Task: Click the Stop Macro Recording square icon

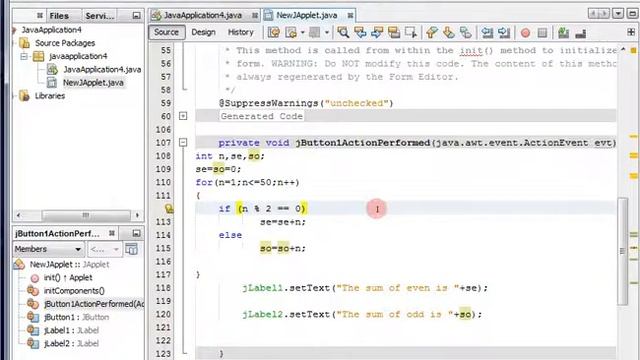Action: (542, 33)
